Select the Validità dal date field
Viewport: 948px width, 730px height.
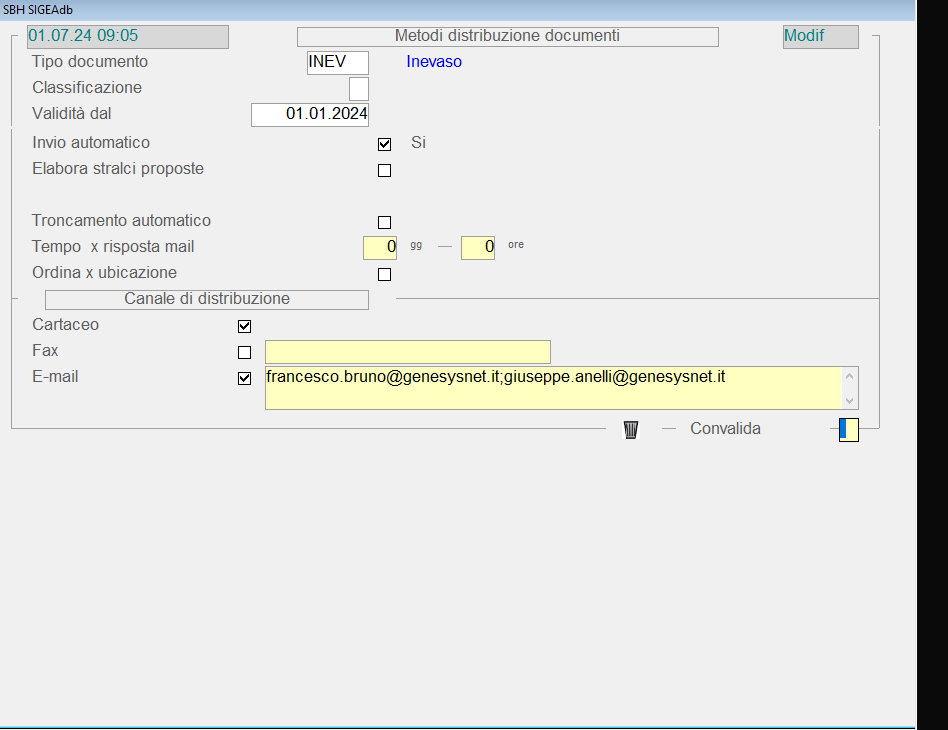tap(310, 114)
